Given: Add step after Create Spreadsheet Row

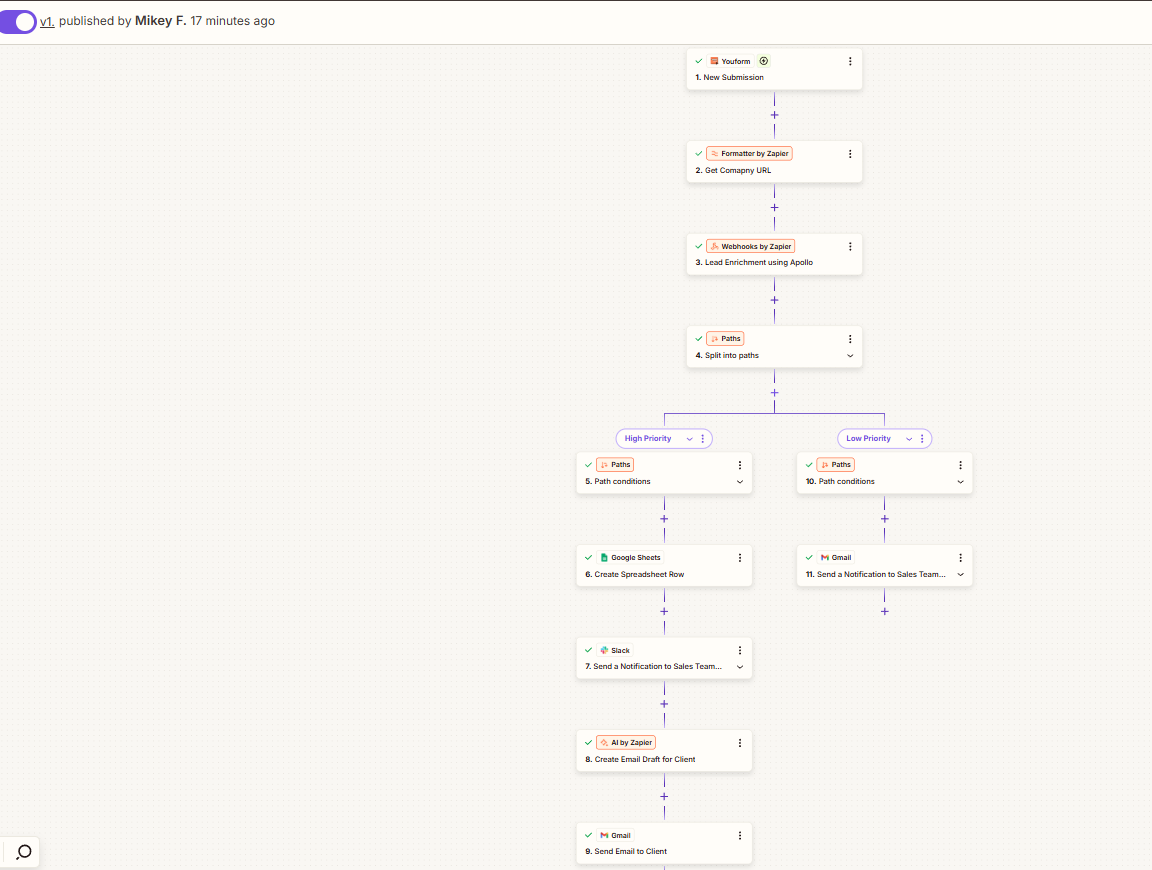Looking at the screenshot, I should pos(664,612).
